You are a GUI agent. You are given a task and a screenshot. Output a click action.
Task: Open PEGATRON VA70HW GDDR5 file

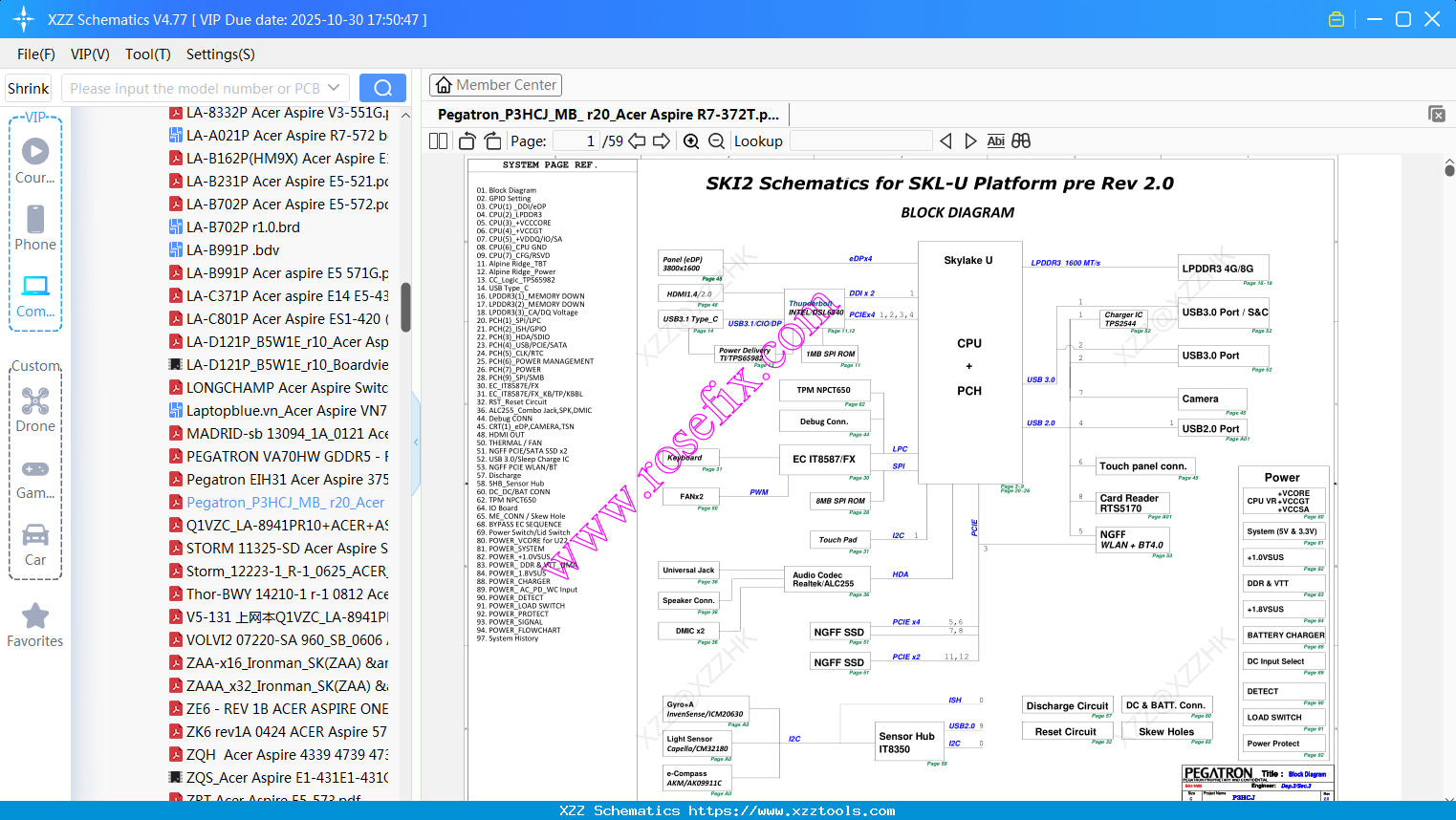[279, 457]
